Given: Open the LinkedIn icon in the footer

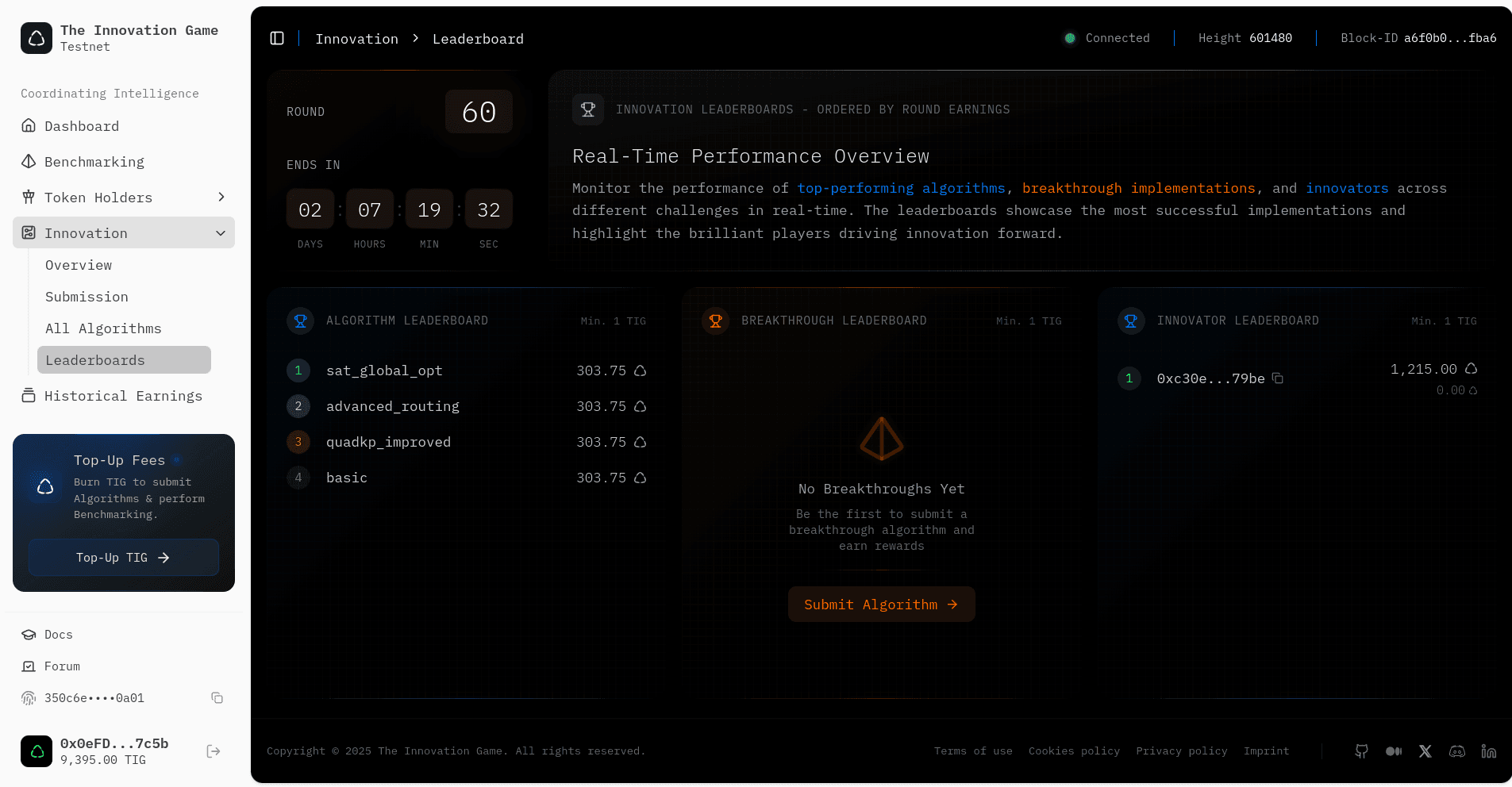Looking at the screenshot, I should (x=1489, y=751).
